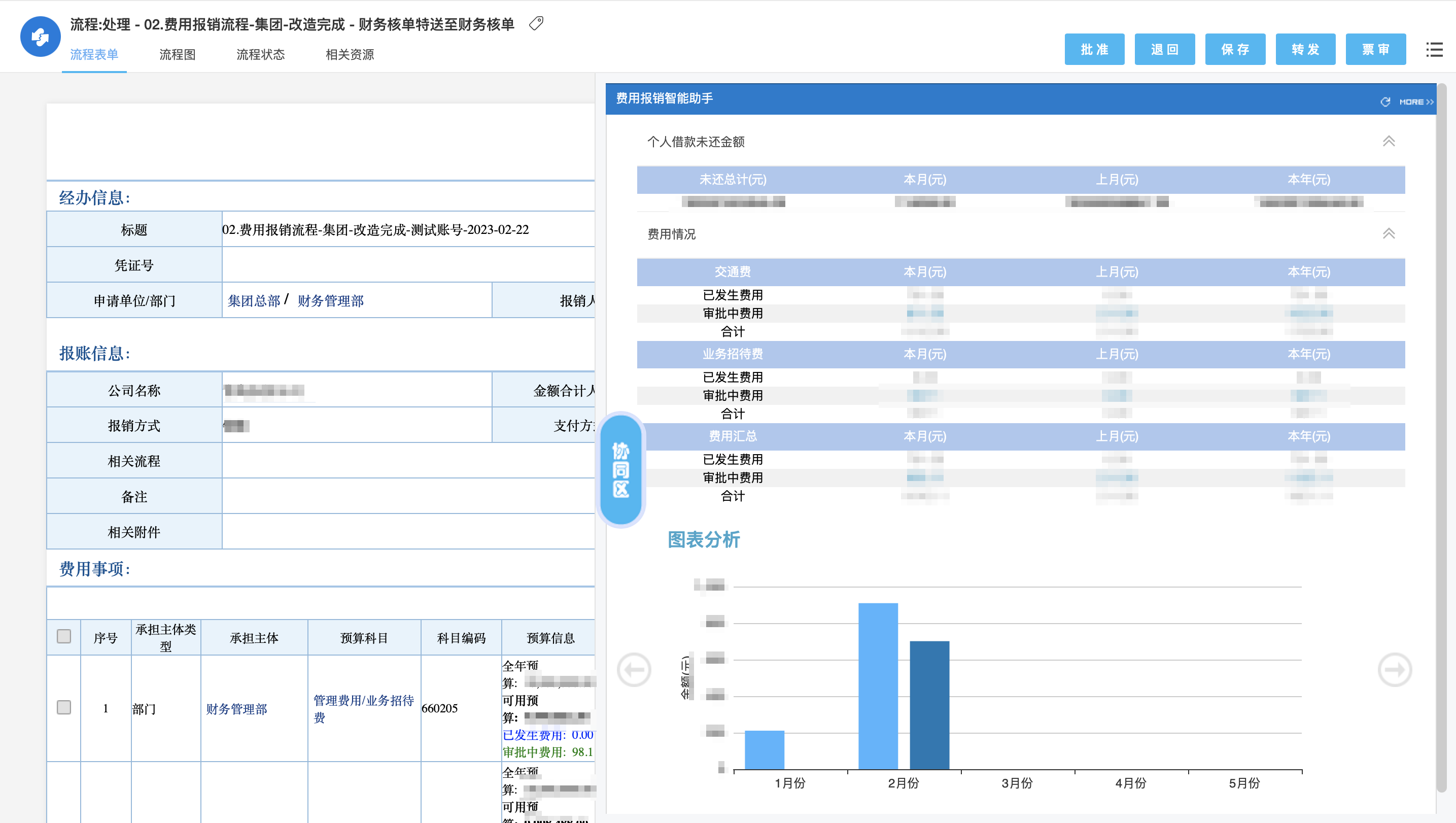
Task: Open 财务管理部 link in 承担主体 column
Action: coord(236,709)
